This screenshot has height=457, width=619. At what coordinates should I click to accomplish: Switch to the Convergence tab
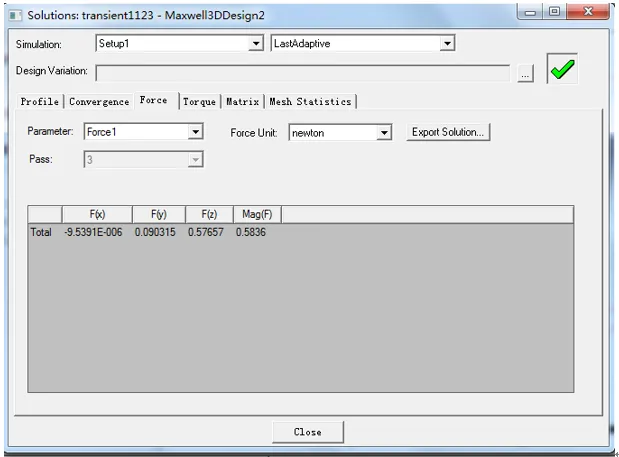(x=99, y=101)
